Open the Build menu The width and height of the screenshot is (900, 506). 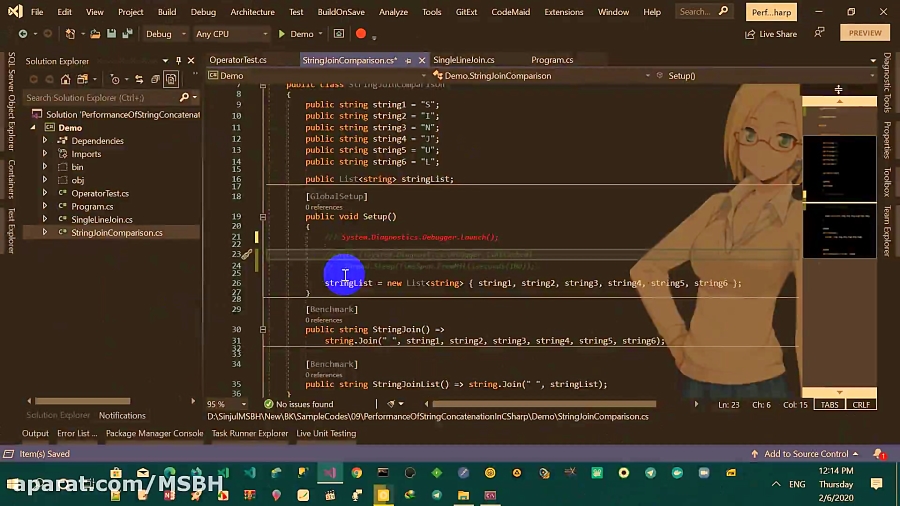pyautogui.click(x=167, y=12)
